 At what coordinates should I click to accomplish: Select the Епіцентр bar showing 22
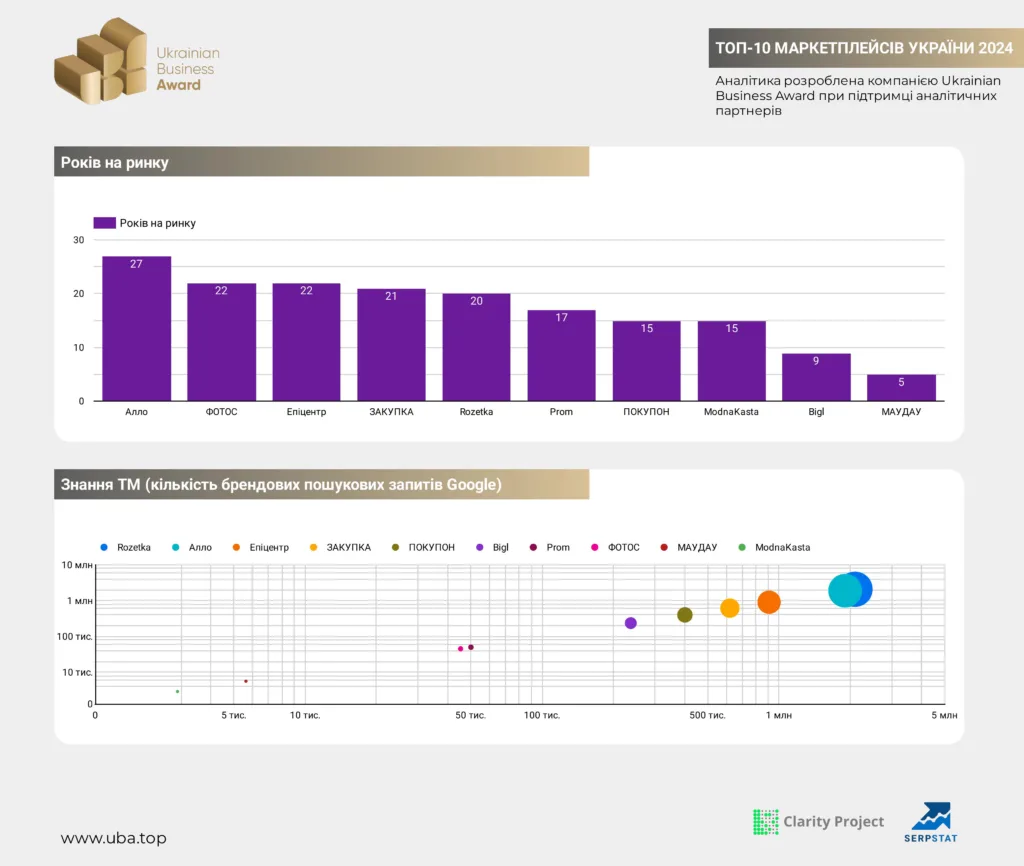click(306, 342)
